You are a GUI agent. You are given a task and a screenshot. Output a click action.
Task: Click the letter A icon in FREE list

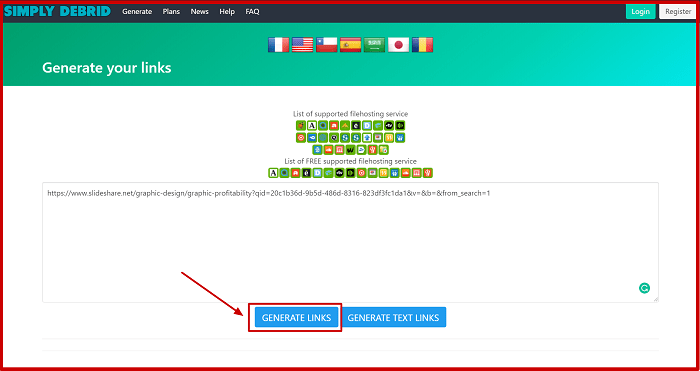[273, 173]
